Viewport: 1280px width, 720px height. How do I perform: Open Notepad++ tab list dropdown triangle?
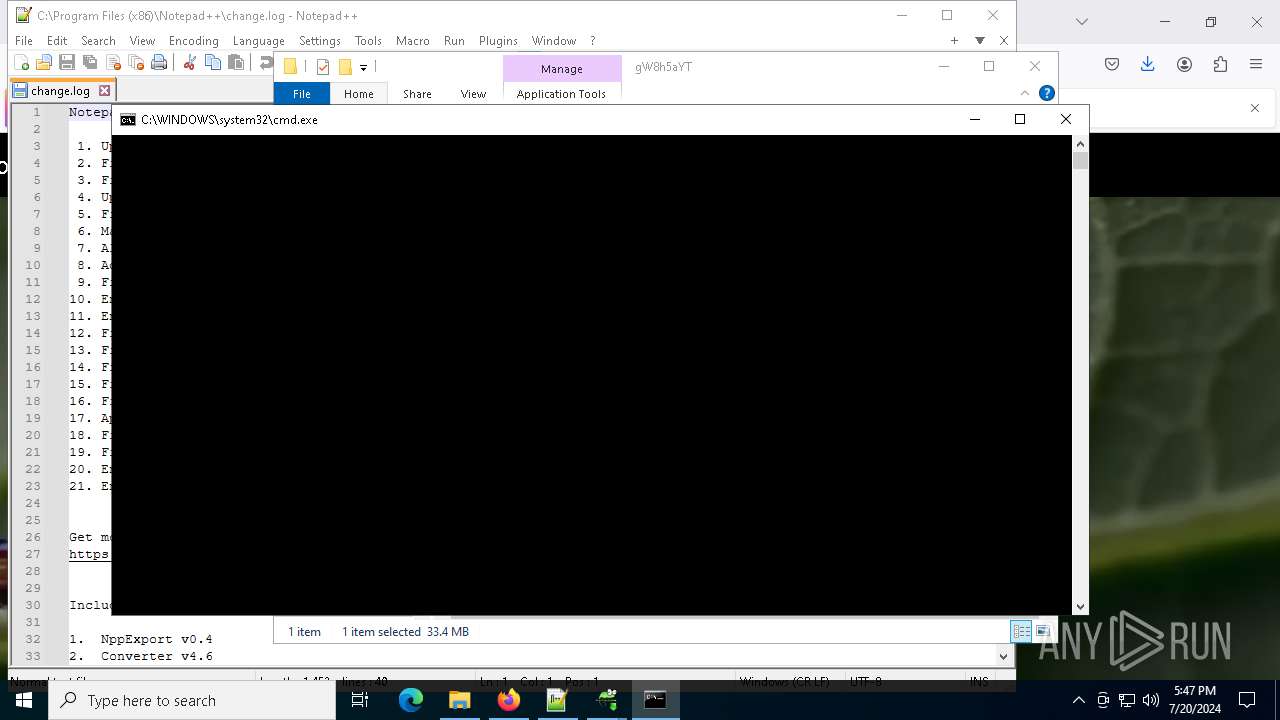[x=980, y=41]
